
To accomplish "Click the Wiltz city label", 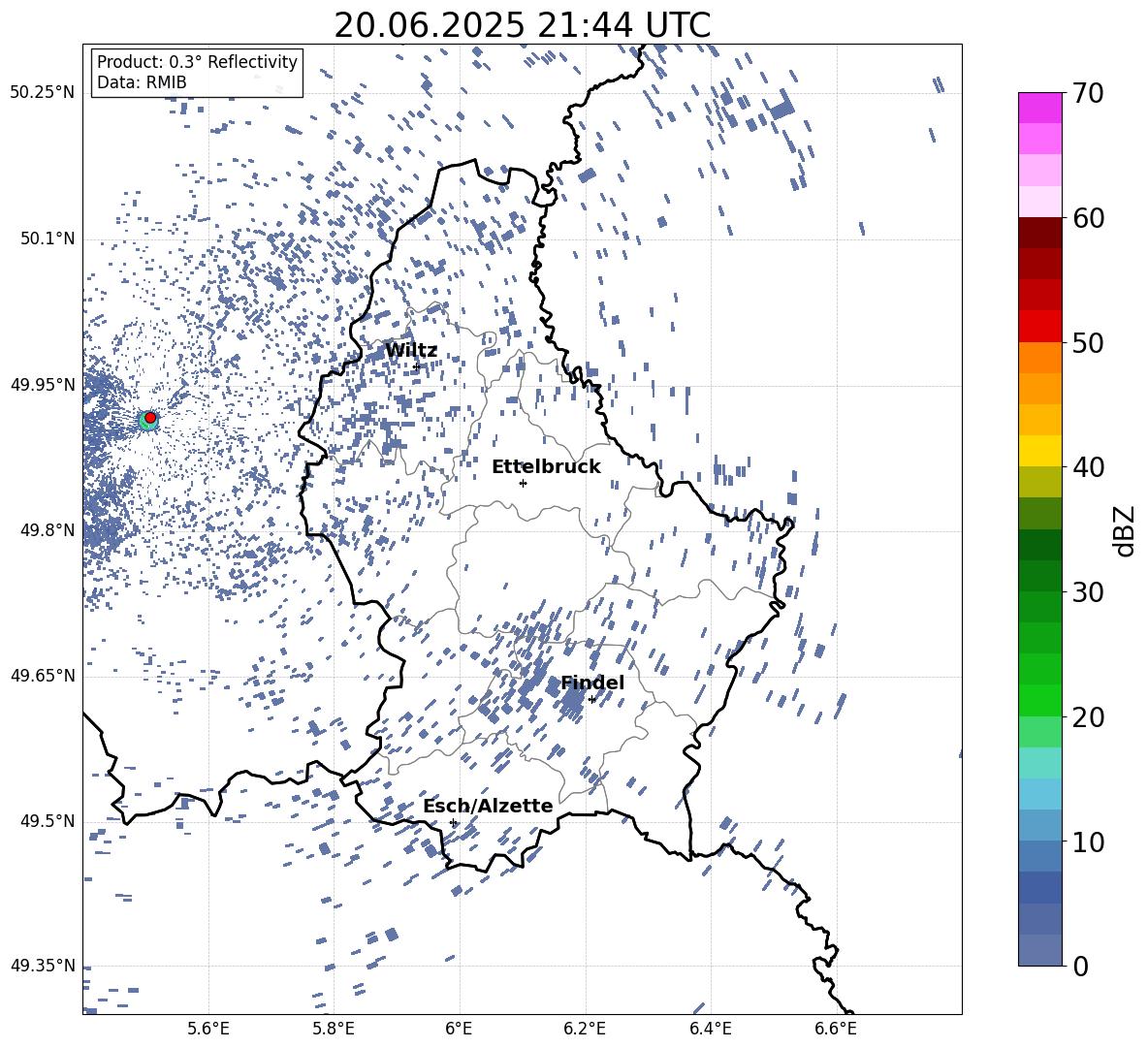I will tap(411, 351).
